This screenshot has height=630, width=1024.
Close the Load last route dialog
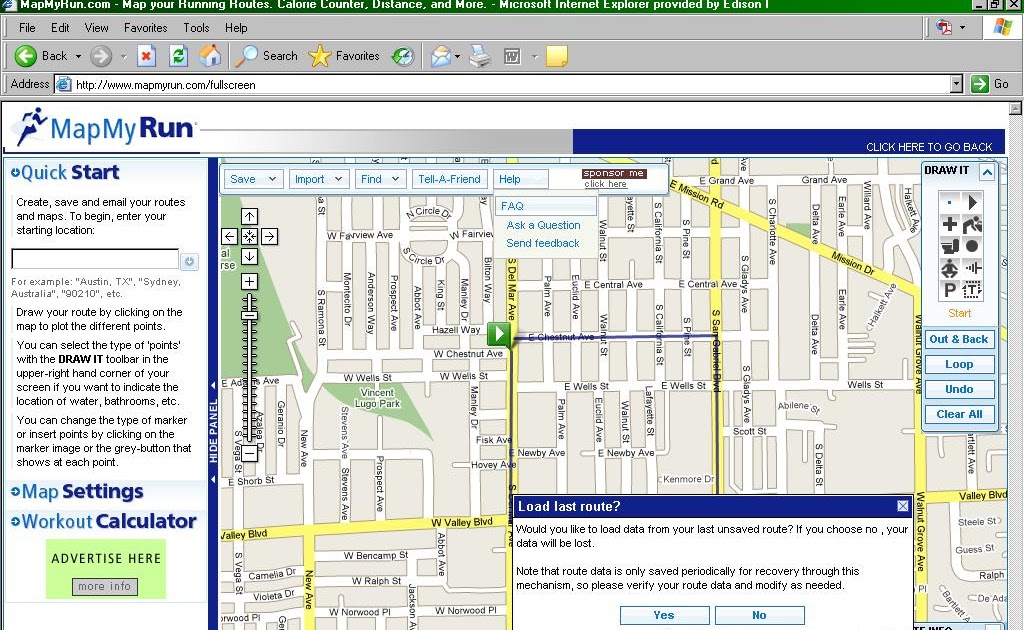[x=903, y=506]
